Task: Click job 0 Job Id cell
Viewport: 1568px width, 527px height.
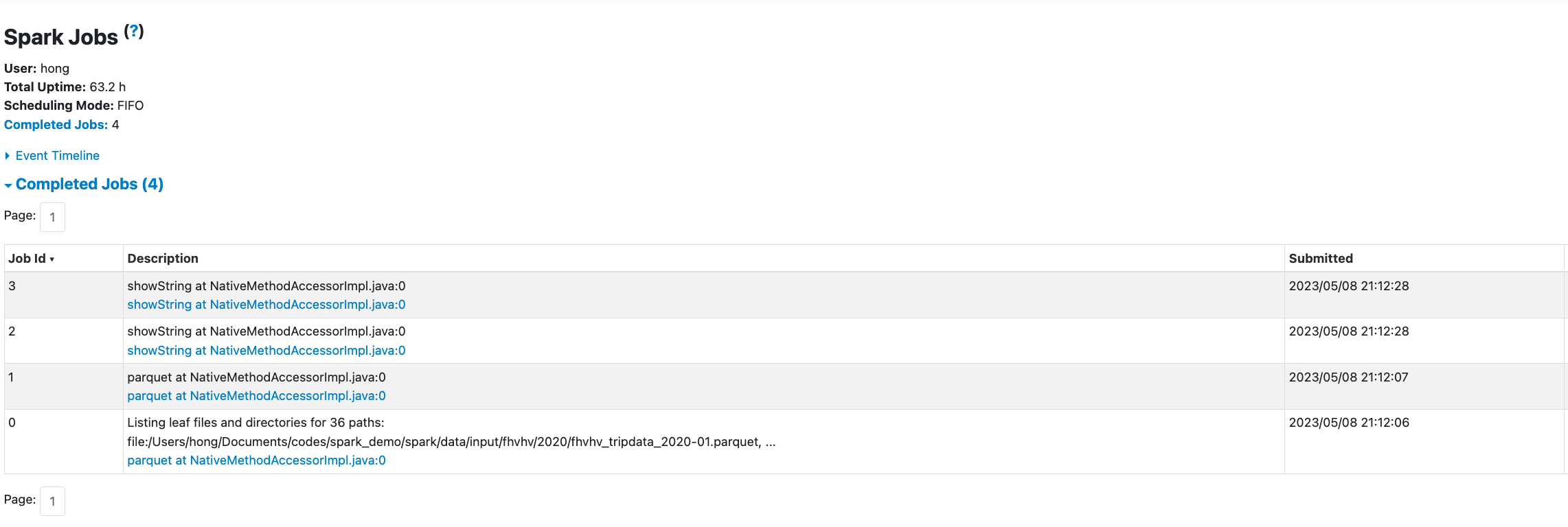Action: coord(12,423)
